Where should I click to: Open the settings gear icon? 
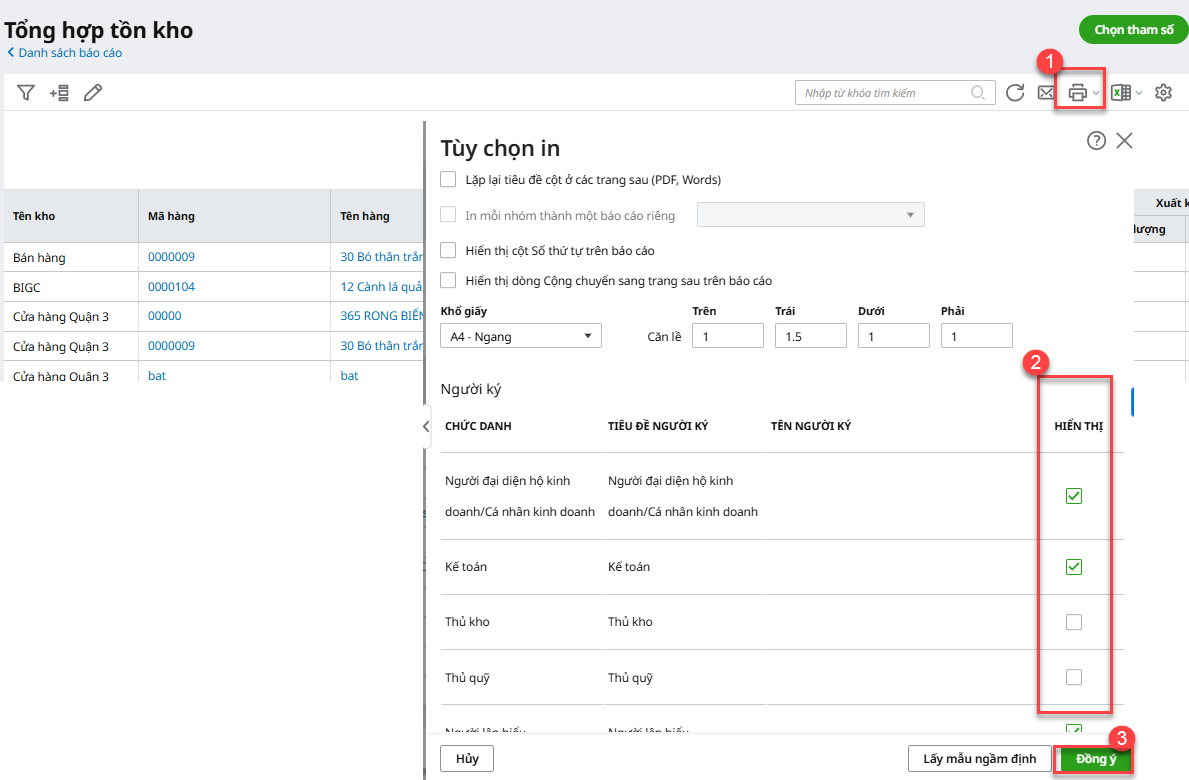1163,93
